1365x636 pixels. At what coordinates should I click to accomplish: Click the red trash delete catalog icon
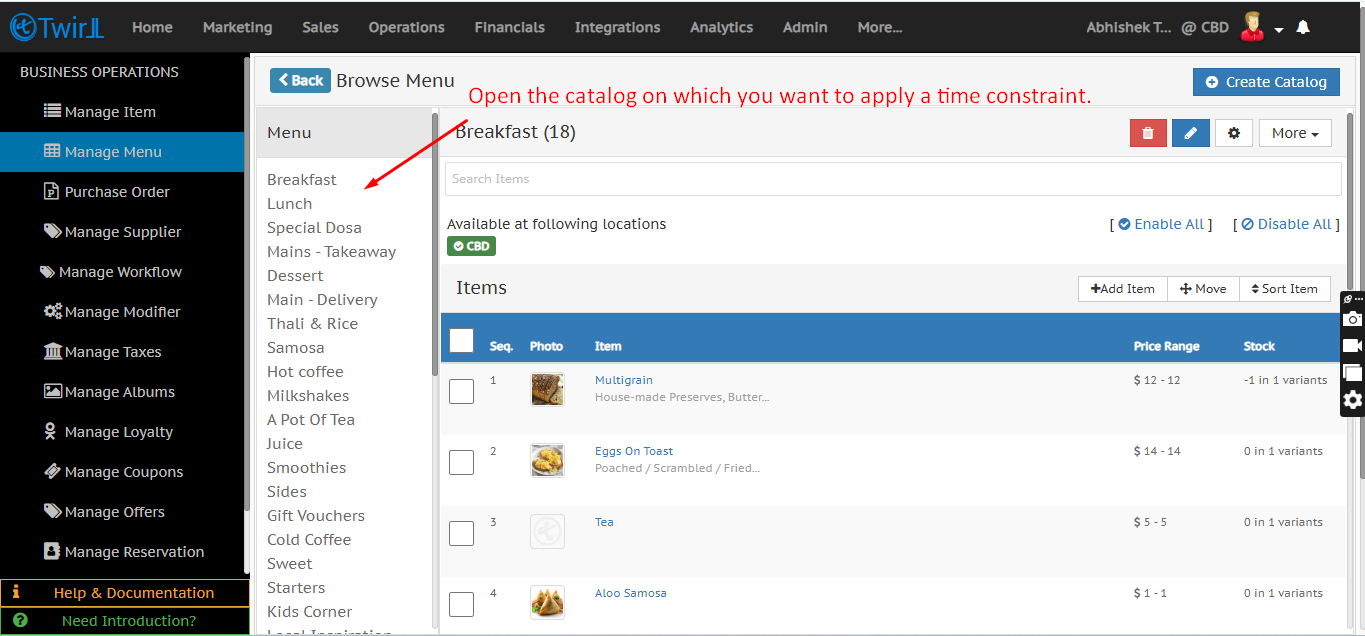click(x=1148, y=133)
